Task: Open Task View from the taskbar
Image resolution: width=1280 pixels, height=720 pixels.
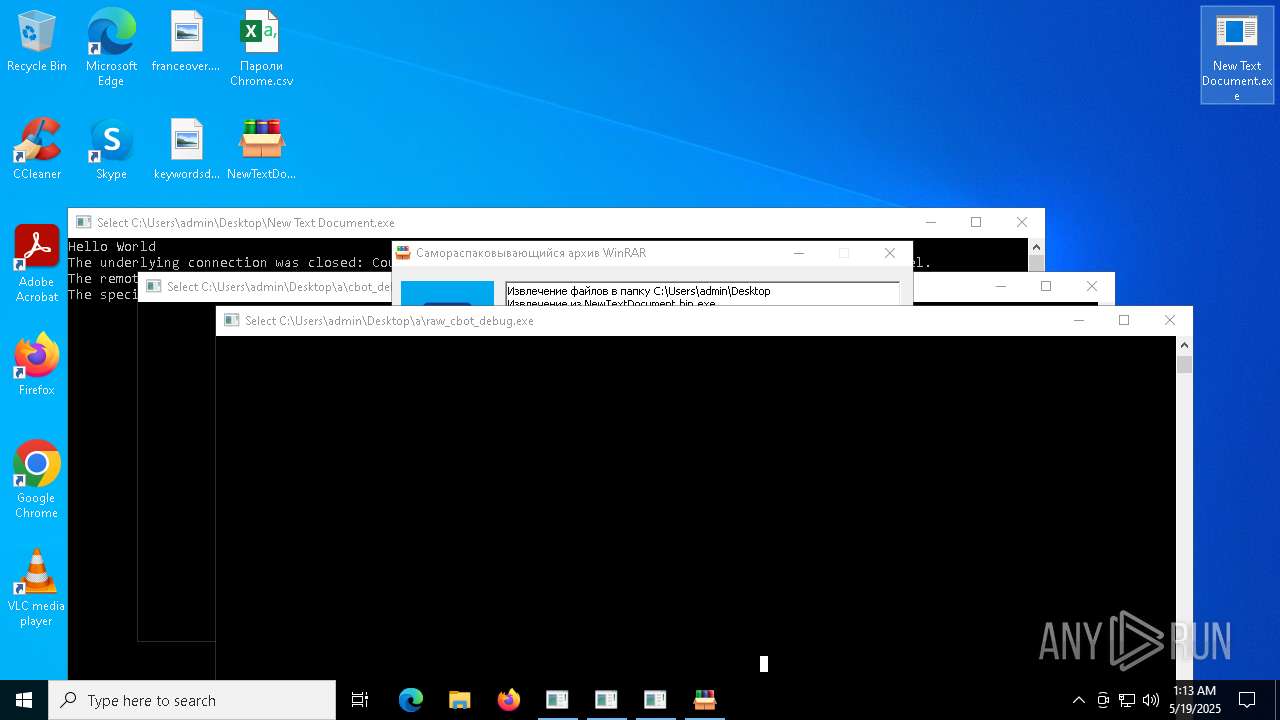Action: pos(360,700)
